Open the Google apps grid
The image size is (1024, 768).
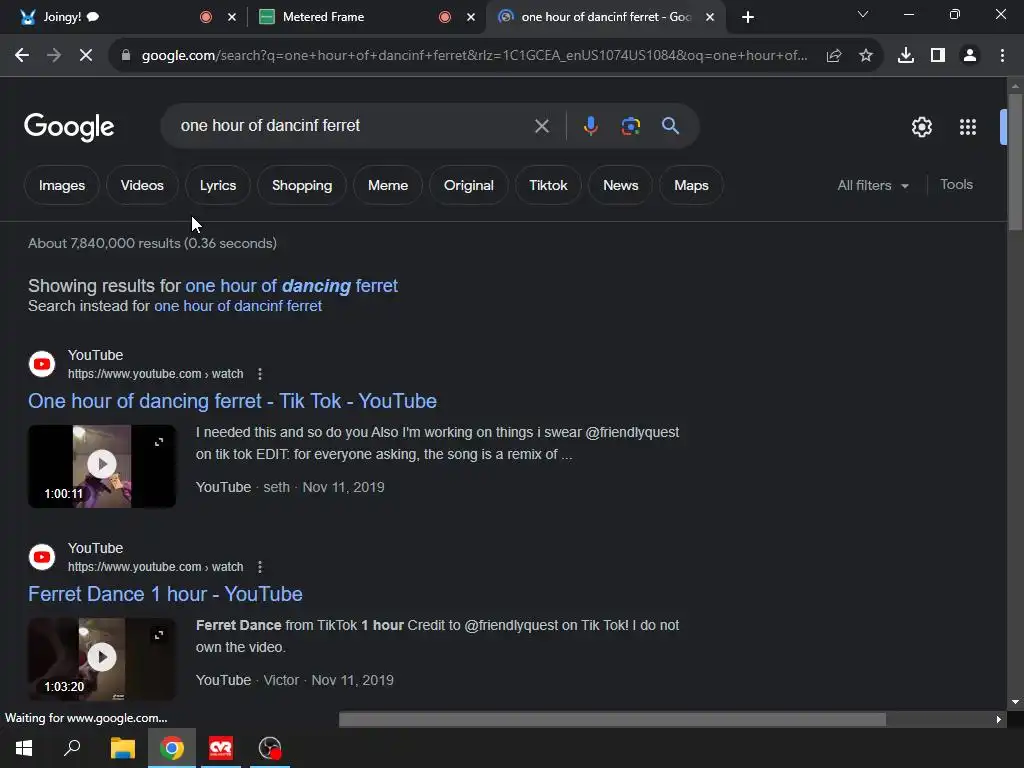968,127
